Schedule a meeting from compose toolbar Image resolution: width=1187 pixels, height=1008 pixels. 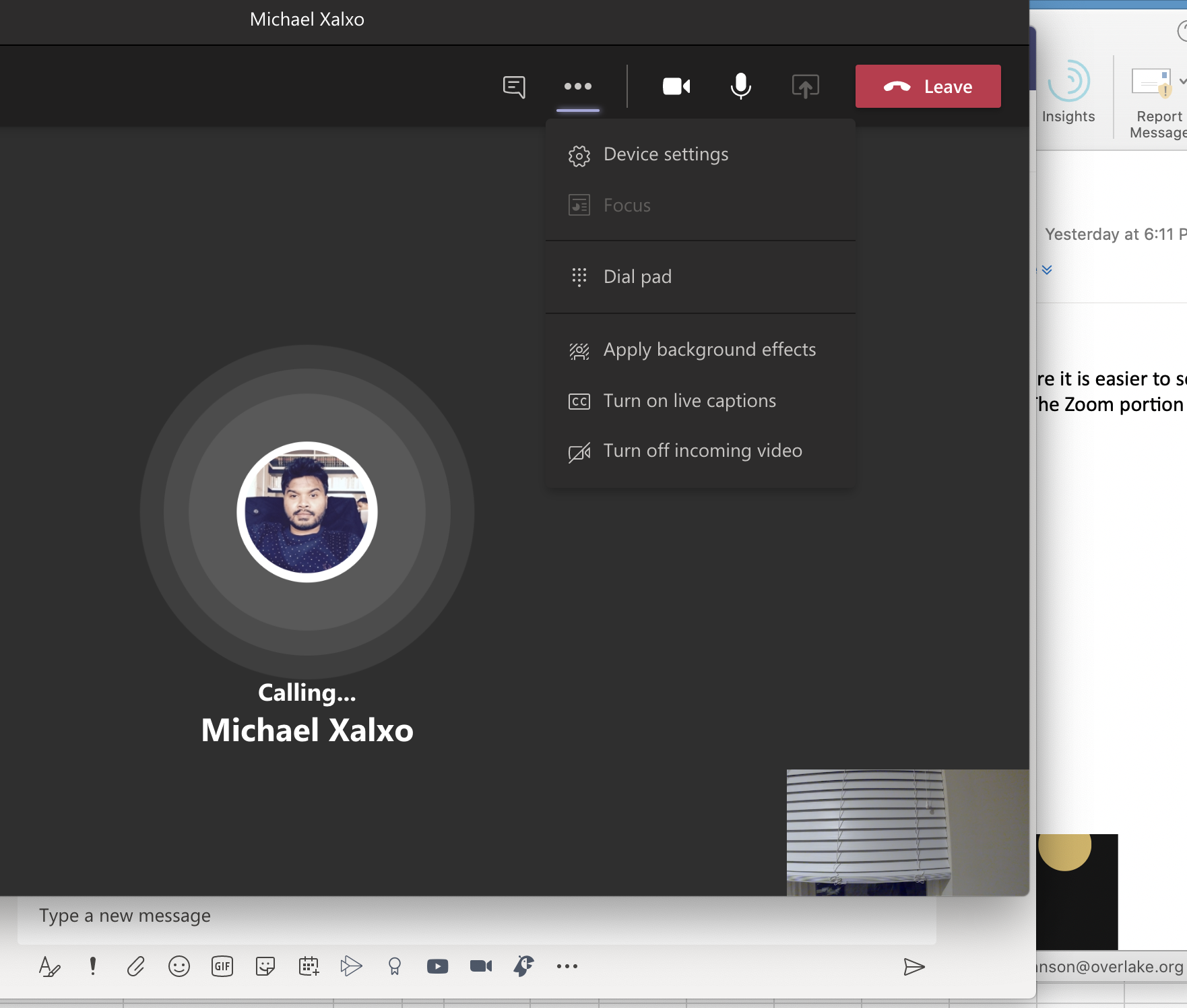pos(309,967)
